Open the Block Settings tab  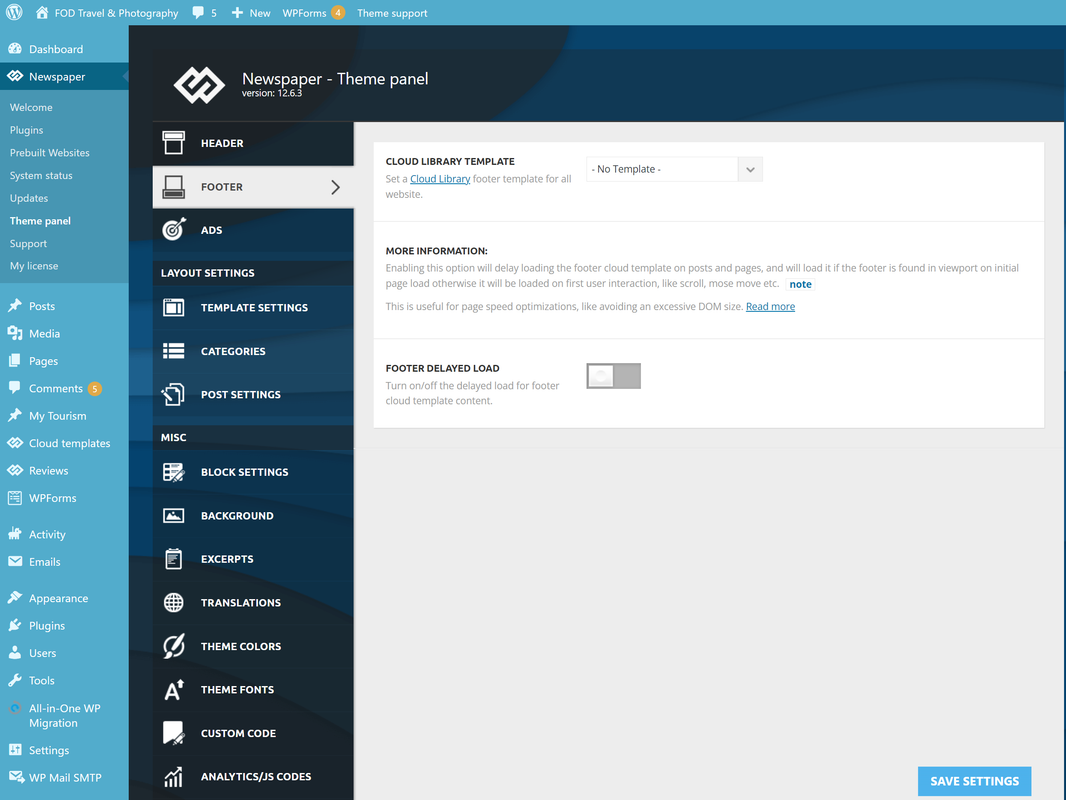pyautogui.click(x=253, y=472)
